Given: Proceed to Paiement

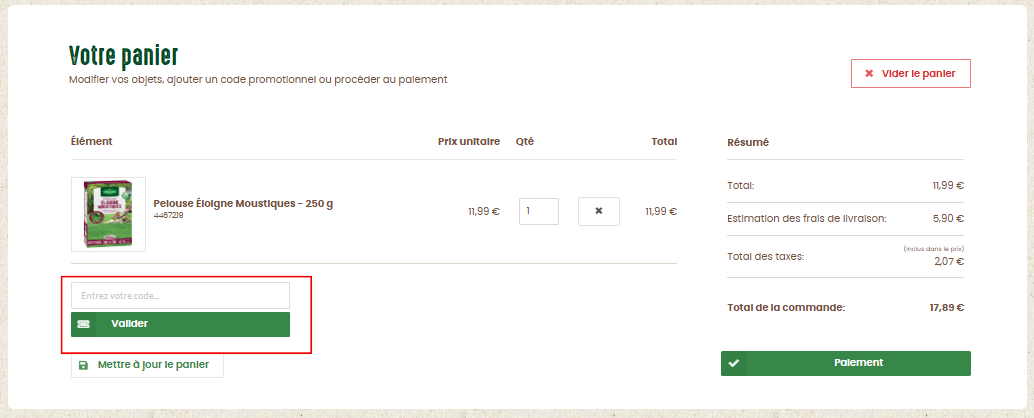Looking at the screenshot, I should click(845, 363).
